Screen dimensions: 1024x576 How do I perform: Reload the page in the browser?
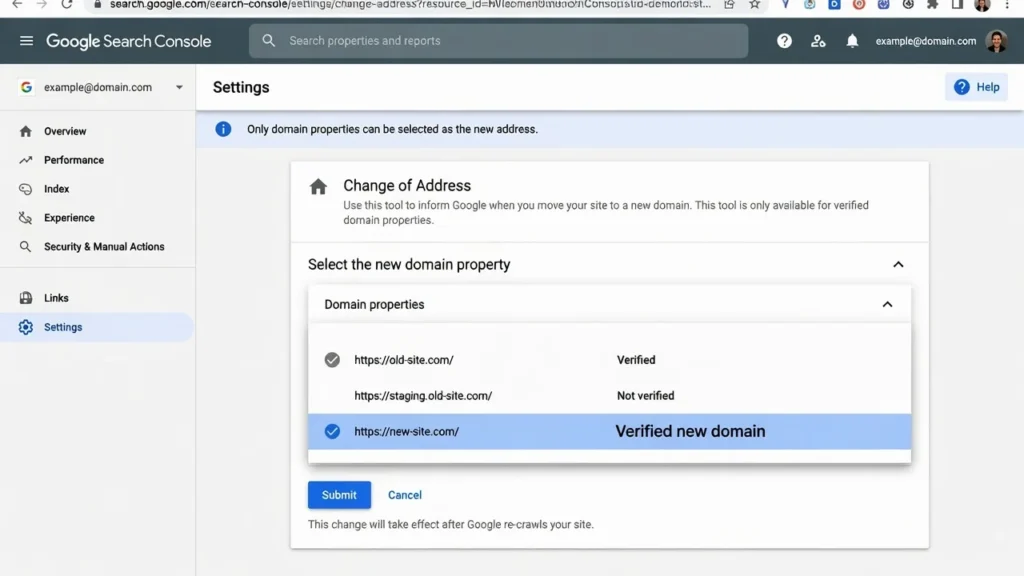(x=67, y=5)
